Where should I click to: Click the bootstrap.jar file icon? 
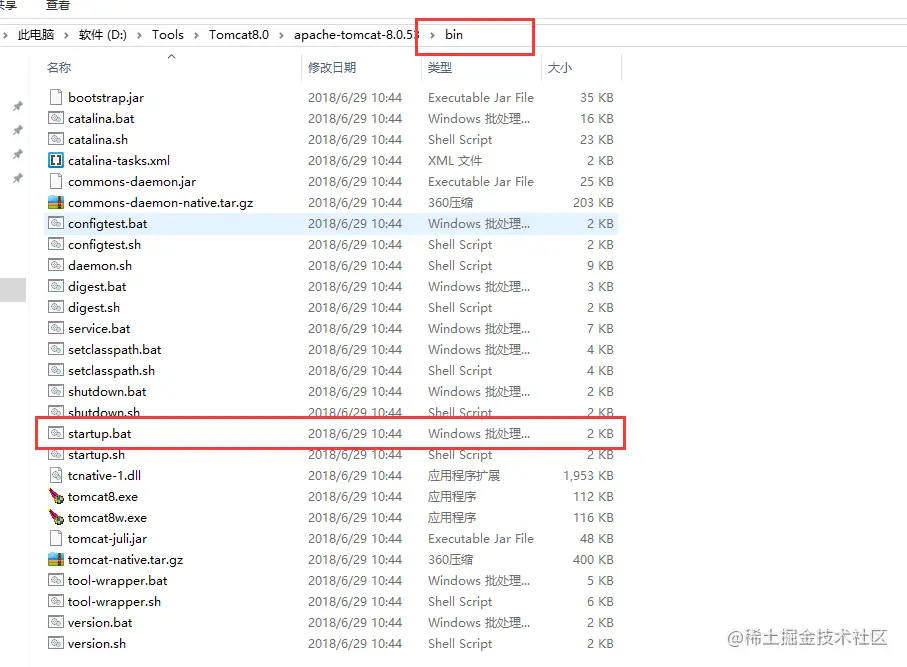[56, 97]
